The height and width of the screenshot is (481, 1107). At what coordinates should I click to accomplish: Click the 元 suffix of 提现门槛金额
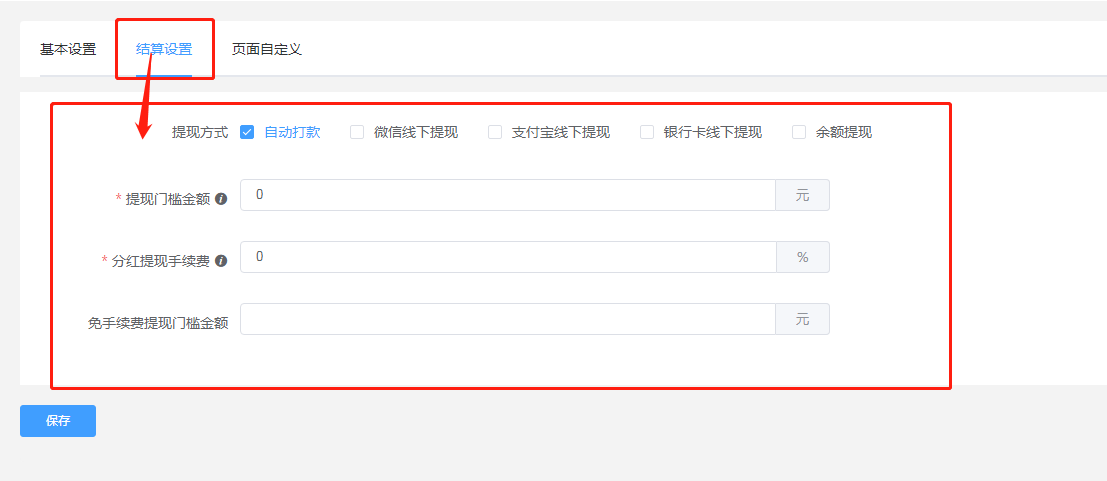click(x=803, y=195)
